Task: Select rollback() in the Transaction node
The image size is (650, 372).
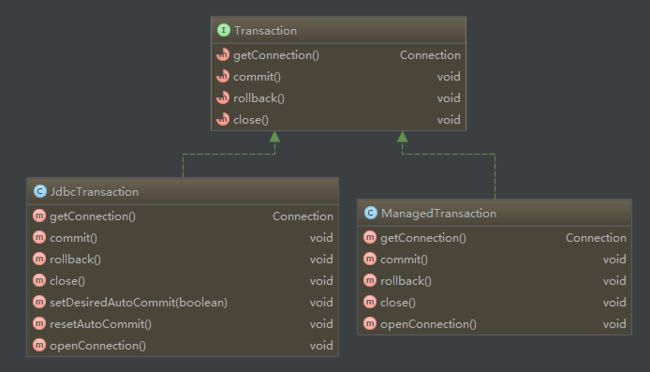Action: tap(259, 98)
